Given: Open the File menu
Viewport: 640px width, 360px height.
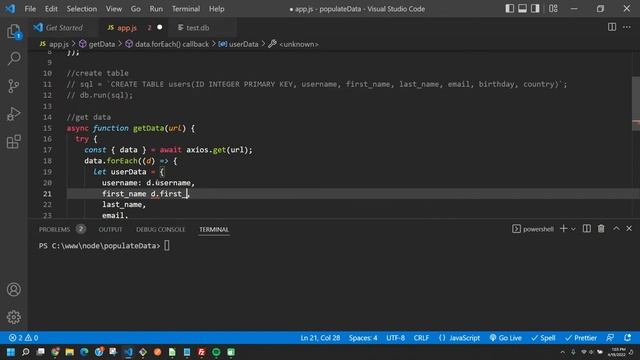Looking at the screenshot, I should pyautogui.click(x=30, y=9).
